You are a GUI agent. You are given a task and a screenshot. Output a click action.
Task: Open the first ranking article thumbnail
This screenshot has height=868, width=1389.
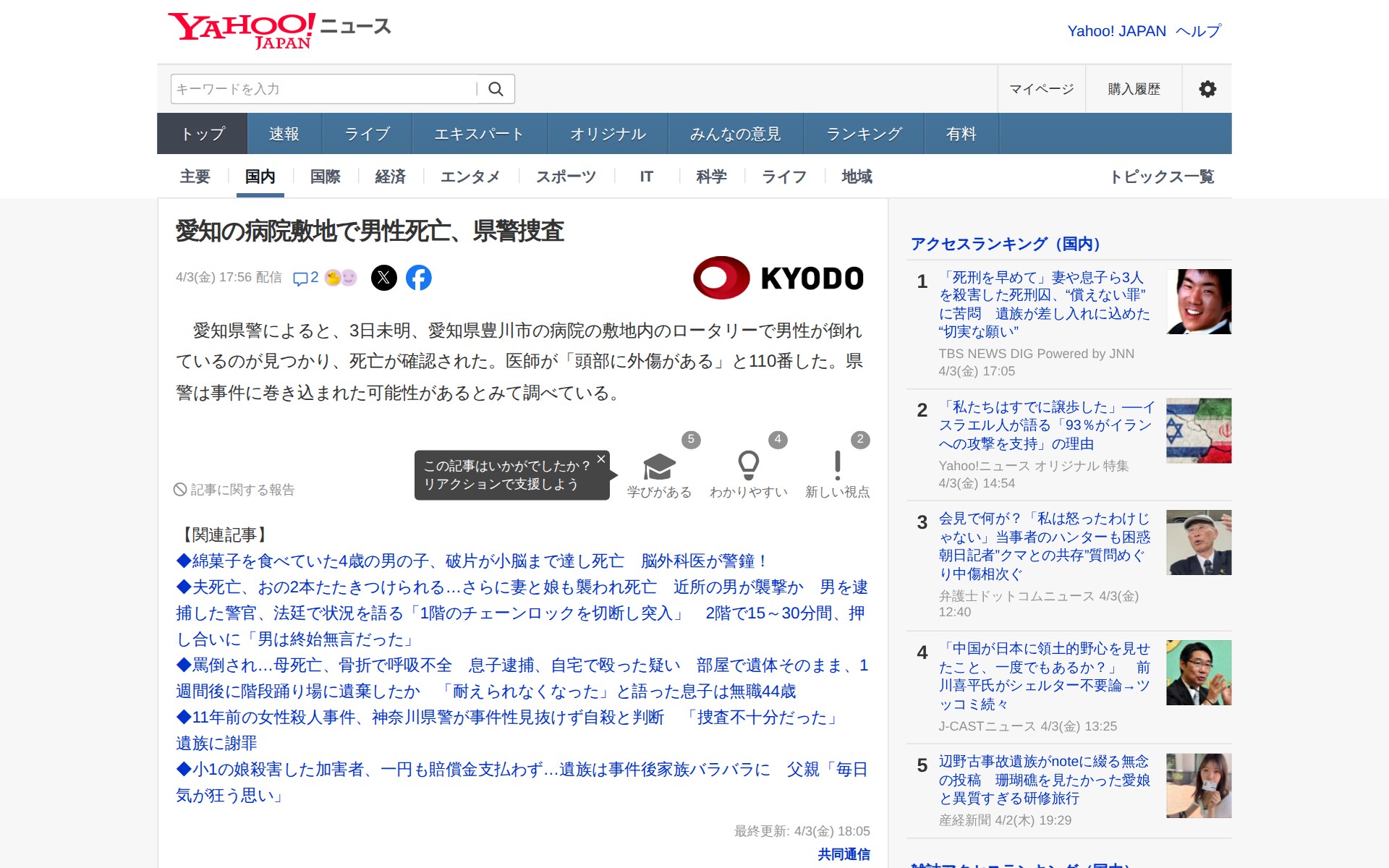[x=1198, y=302]
